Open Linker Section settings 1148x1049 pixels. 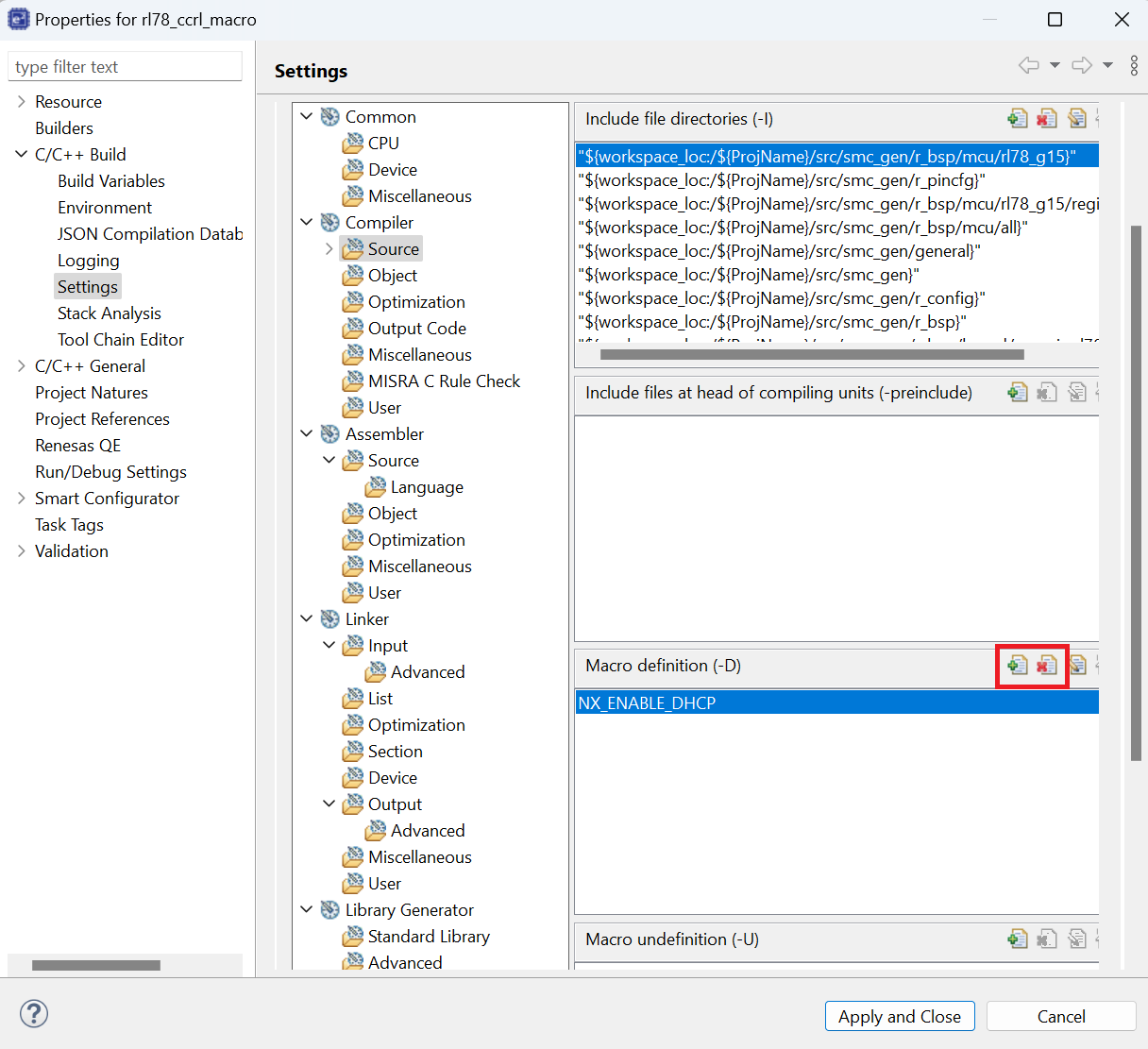coord(396,752)
